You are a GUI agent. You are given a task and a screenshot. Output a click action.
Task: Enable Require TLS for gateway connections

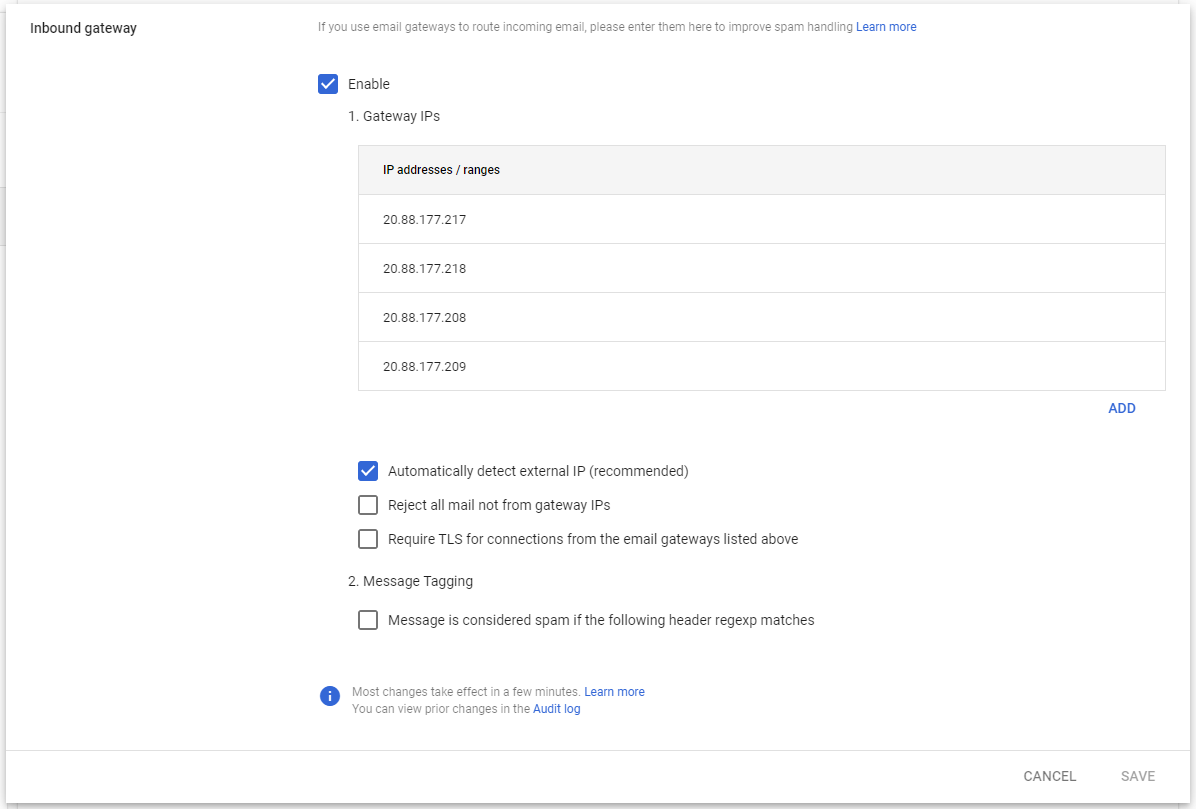(368, 539)
